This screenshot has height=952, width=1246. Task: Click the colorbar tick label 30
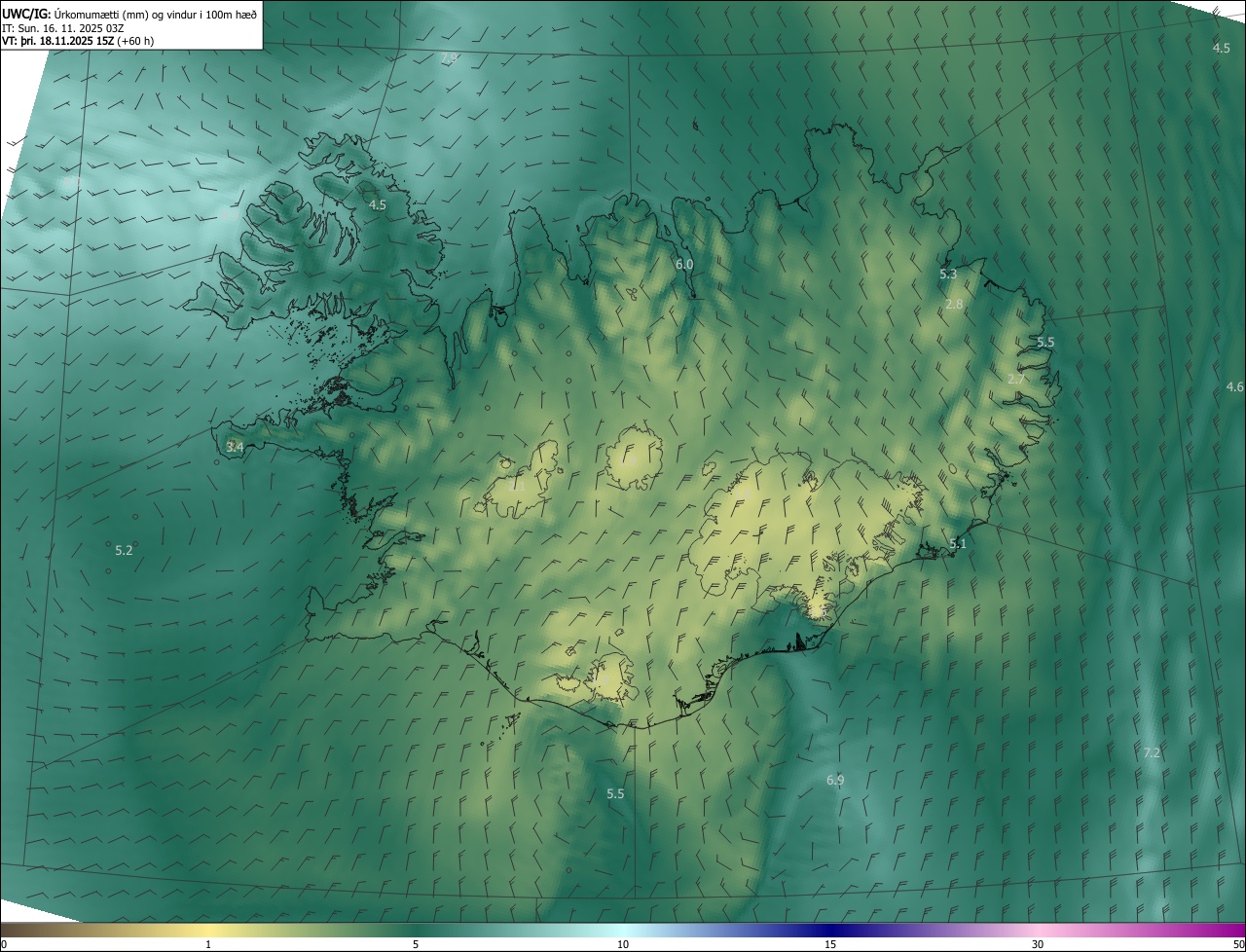[1038, 945]
